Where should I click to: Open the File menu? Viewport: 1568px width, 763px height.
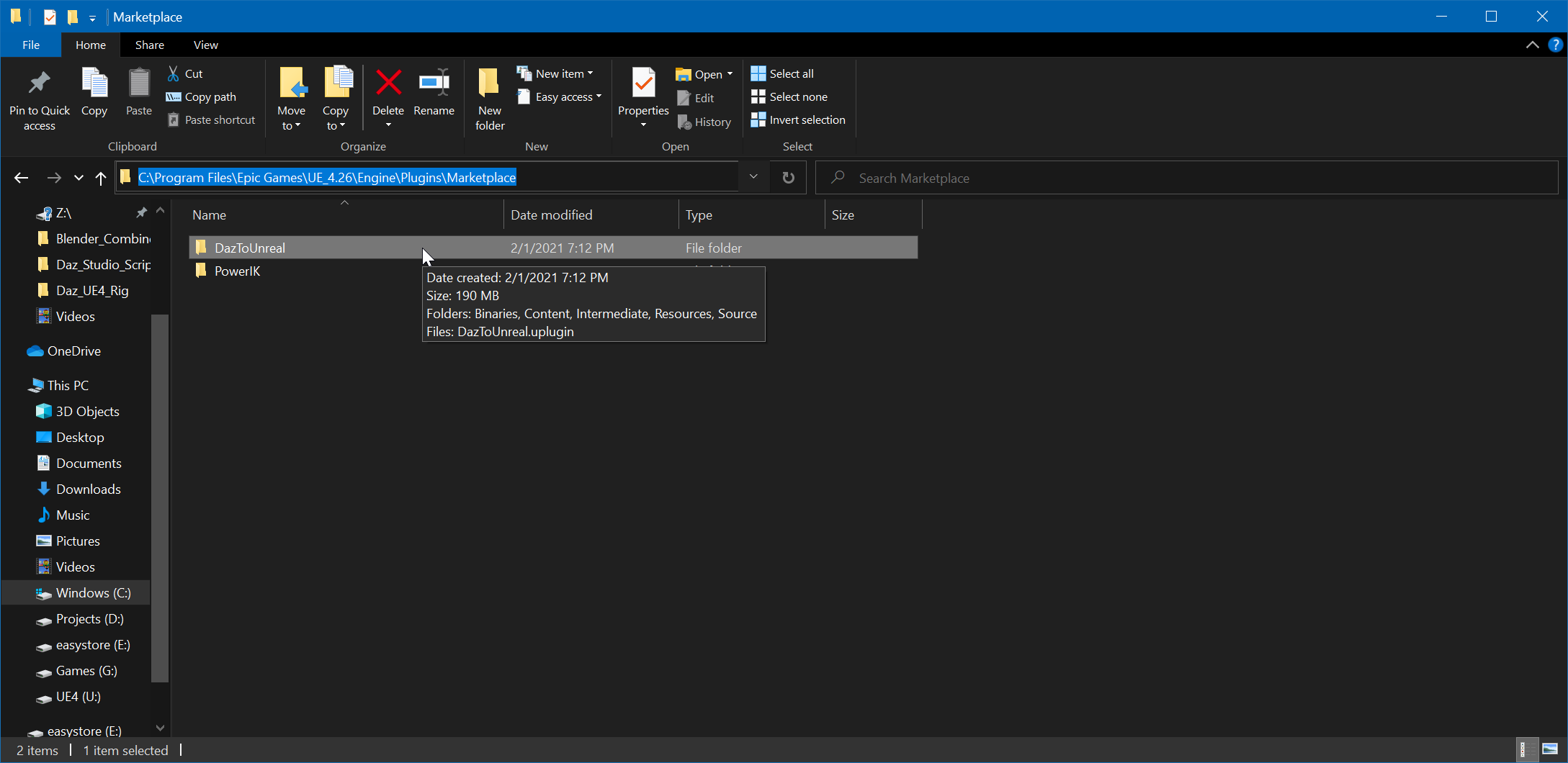(x=31, y=45)
